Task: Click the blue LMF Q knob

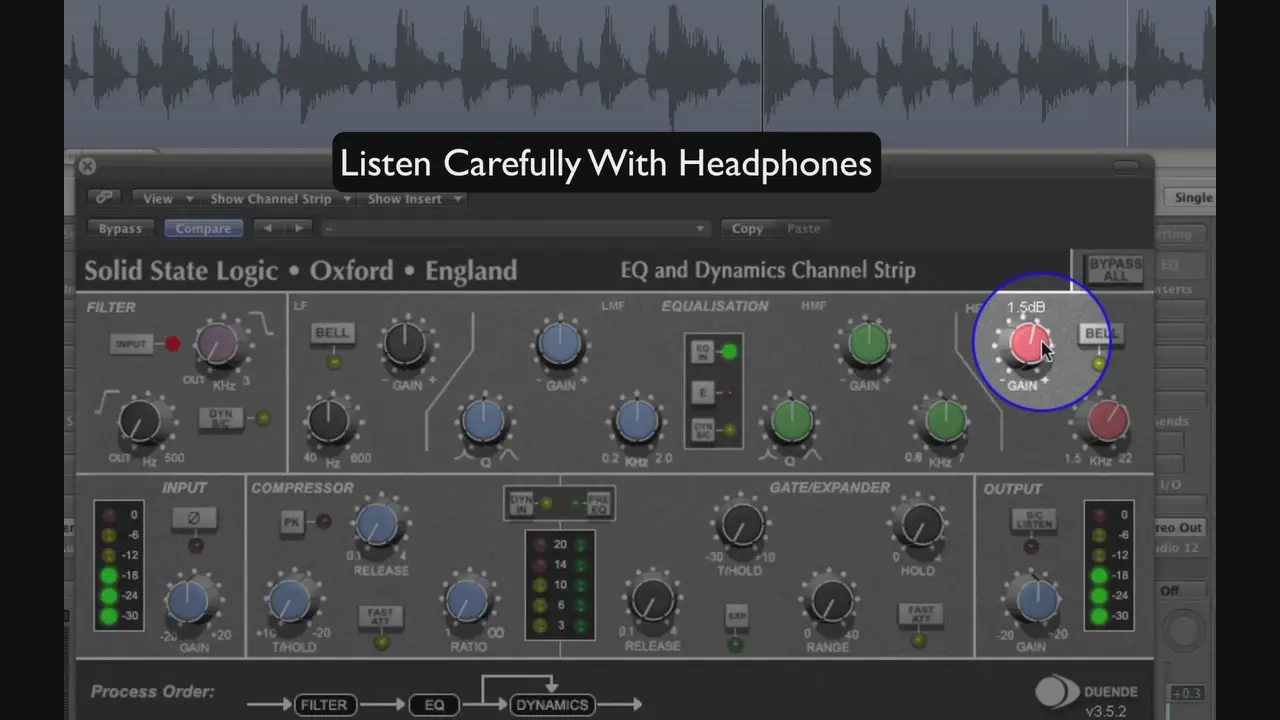Action: 484,421
